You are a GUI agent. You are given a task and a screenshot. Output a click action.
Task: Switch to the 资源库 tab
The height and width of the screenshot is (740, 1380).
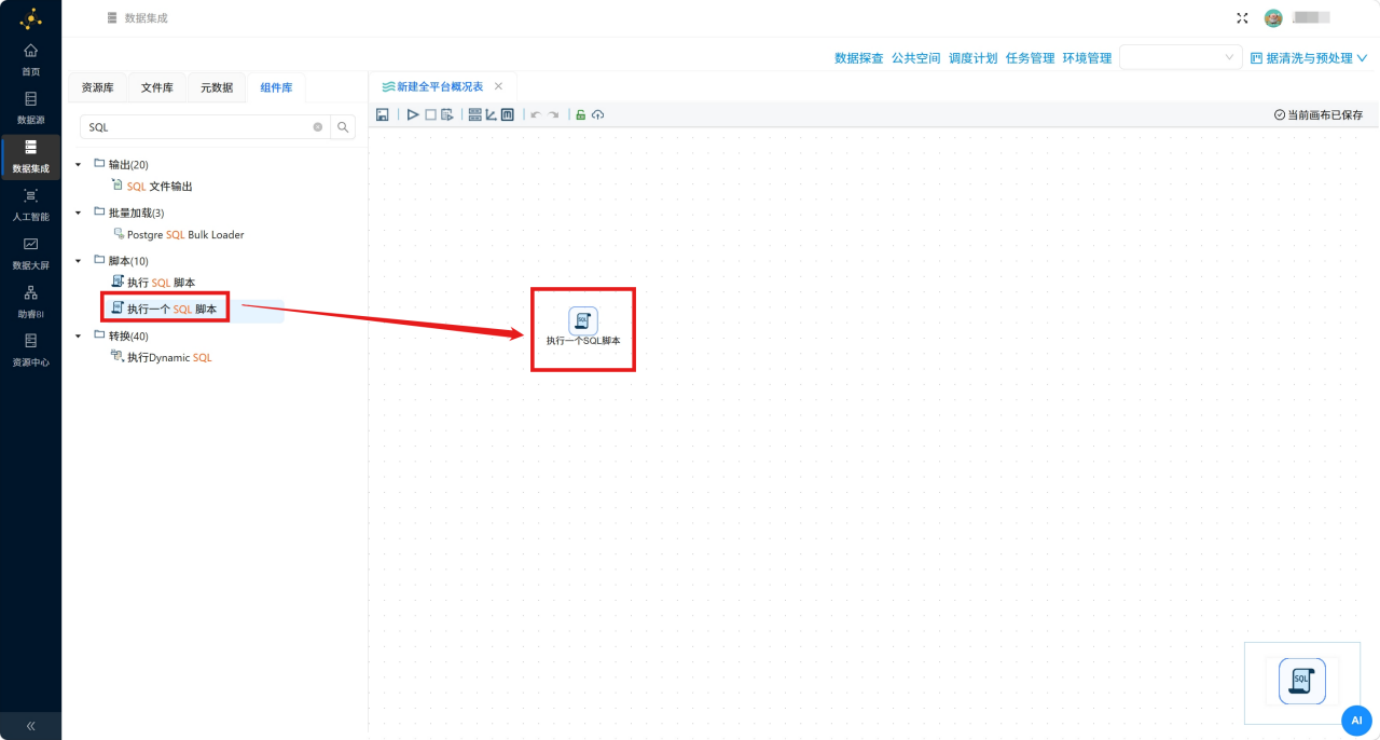pyautogui.click(x=98, y=88)
